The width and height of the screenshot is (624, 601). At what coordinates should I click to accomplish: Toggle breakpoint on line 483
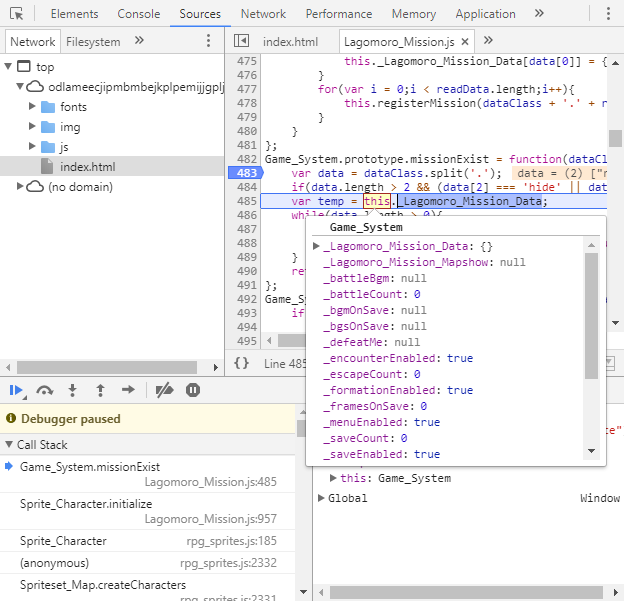pyautogui.click(x=246, y=173)
